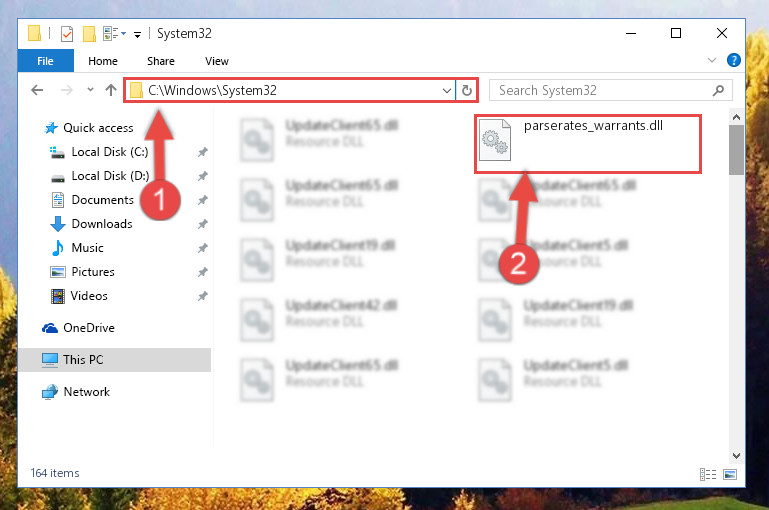Click the search magnifier icon
The width and height of the screenshot is (769, 510).
718,90
